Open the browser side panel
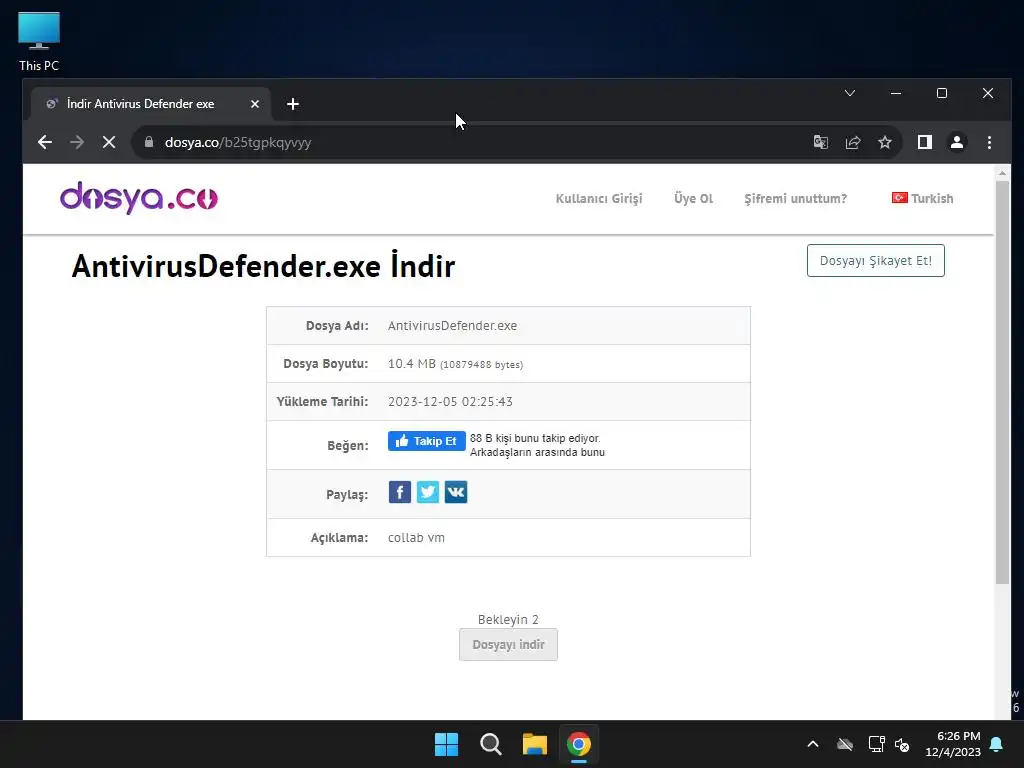This screenshot has height=768, width=1024. click(925, 142)
